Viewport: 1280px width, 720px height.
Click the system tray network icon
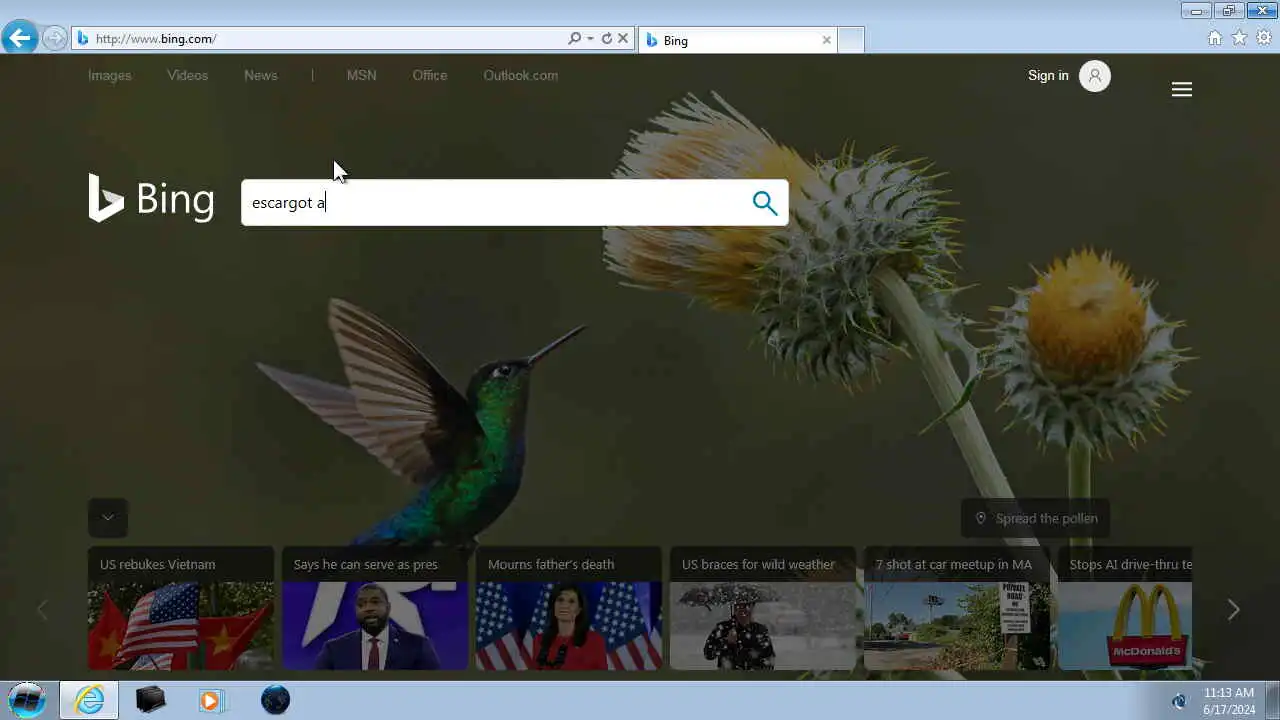coord(1178,701)
